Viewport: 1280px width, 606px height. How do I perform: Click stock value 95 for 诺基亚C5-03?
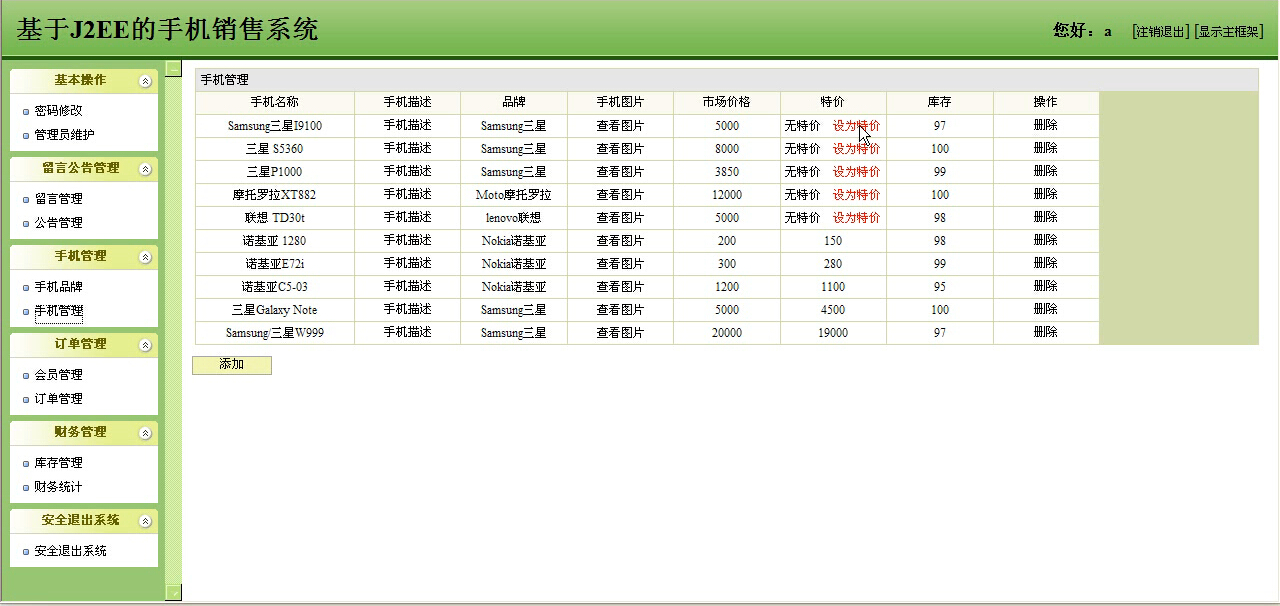tap(939, 287)
